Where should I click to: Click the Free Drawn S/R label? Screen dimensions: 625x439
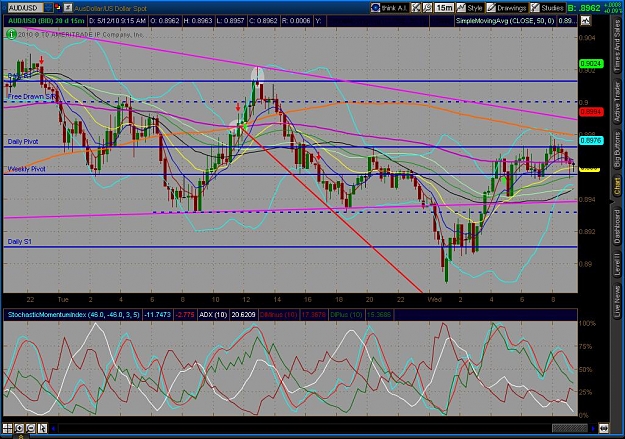click(32, 96)
